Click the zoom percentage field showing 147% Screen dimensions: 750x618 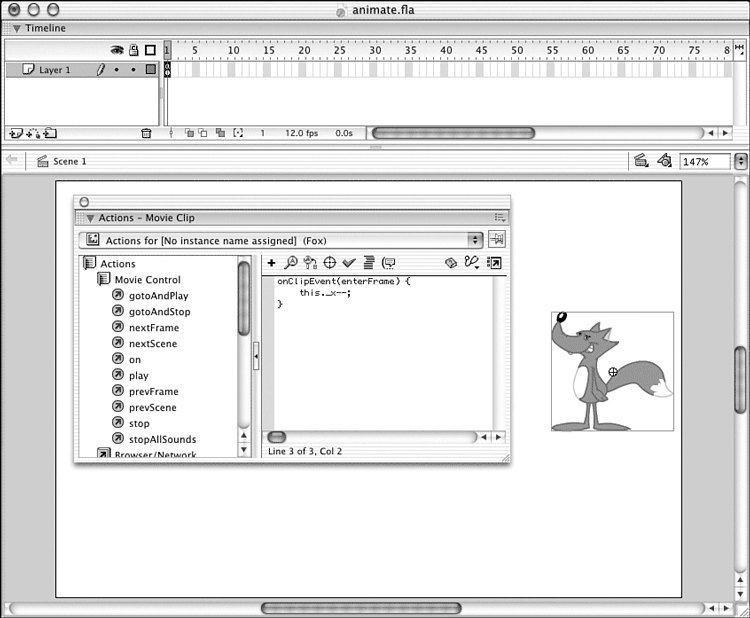(705, 162)
